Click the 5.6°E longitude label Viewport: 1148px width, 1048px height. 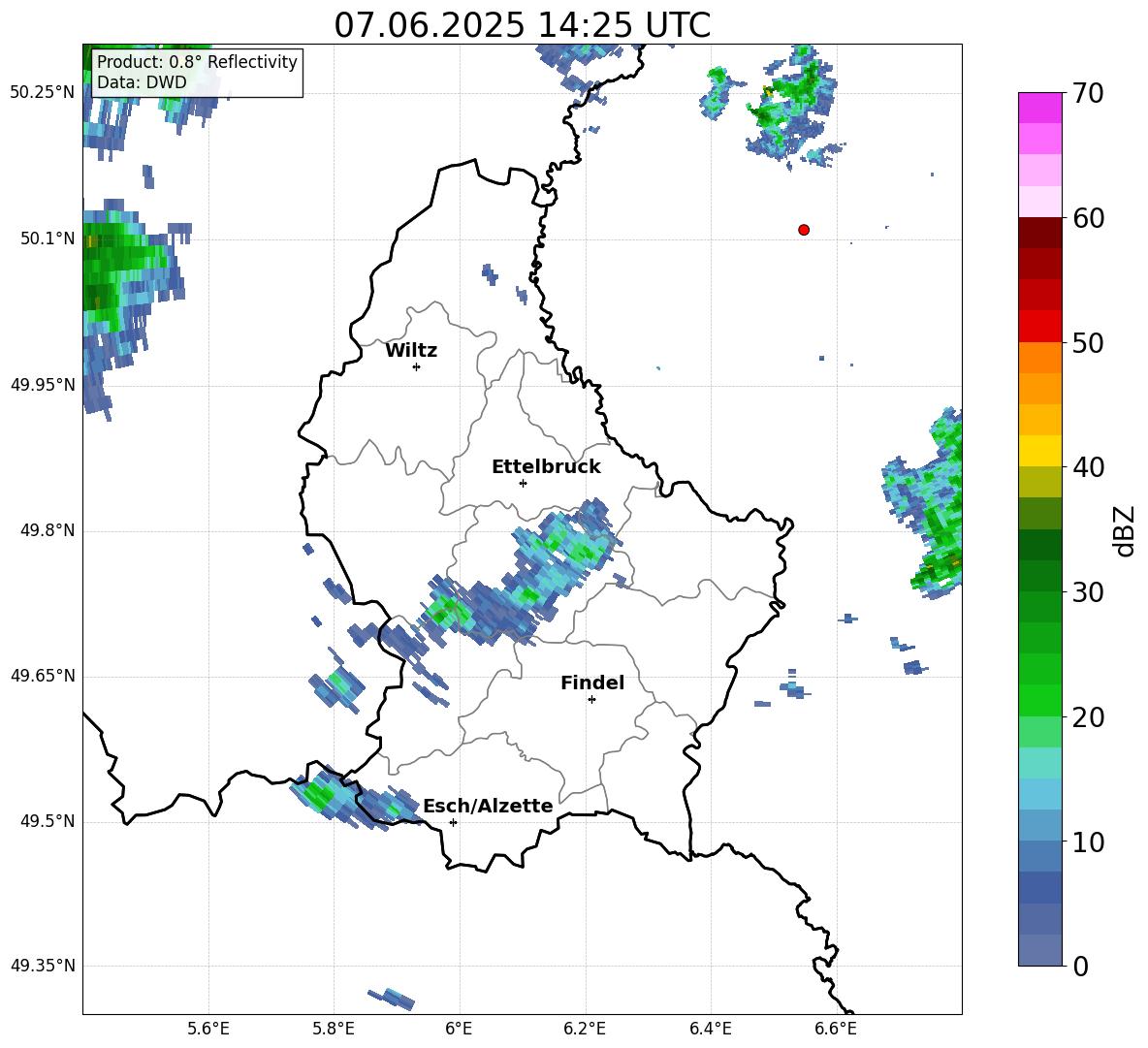[x=208, y=1029]
